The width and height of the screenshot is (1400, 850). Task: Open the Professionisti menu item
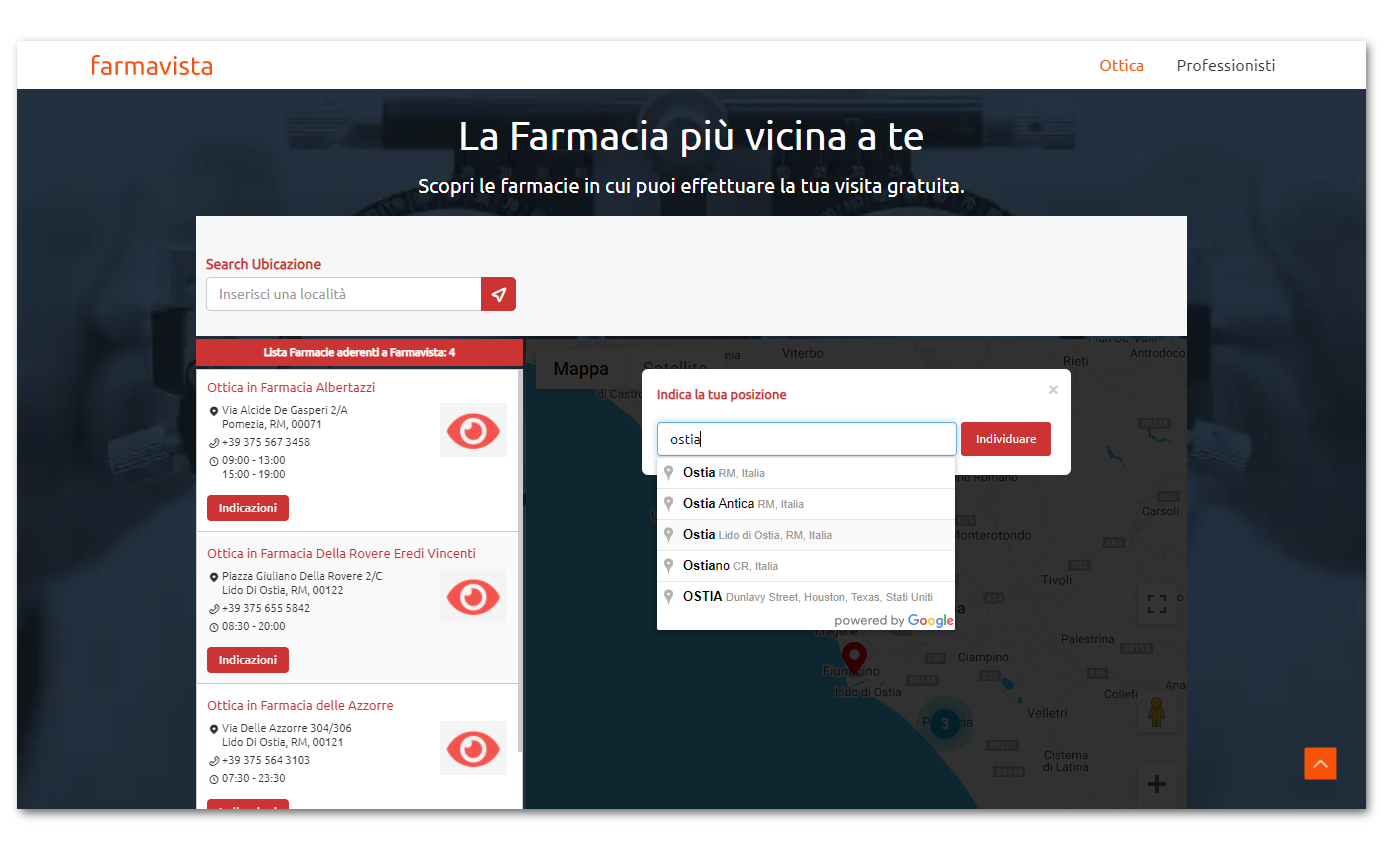(x=1226, y=65)
